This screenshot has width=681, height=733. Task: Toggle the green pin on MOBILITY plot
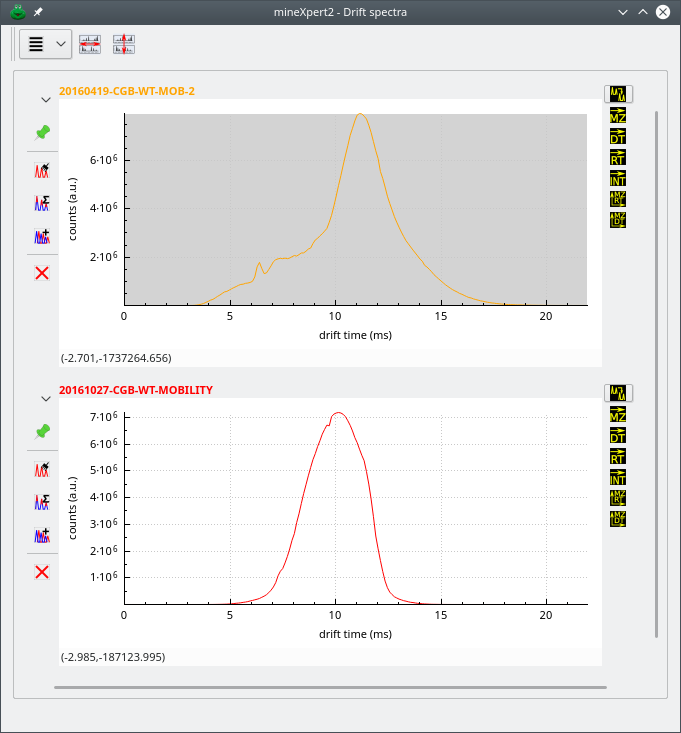click(x=42, y=431)
